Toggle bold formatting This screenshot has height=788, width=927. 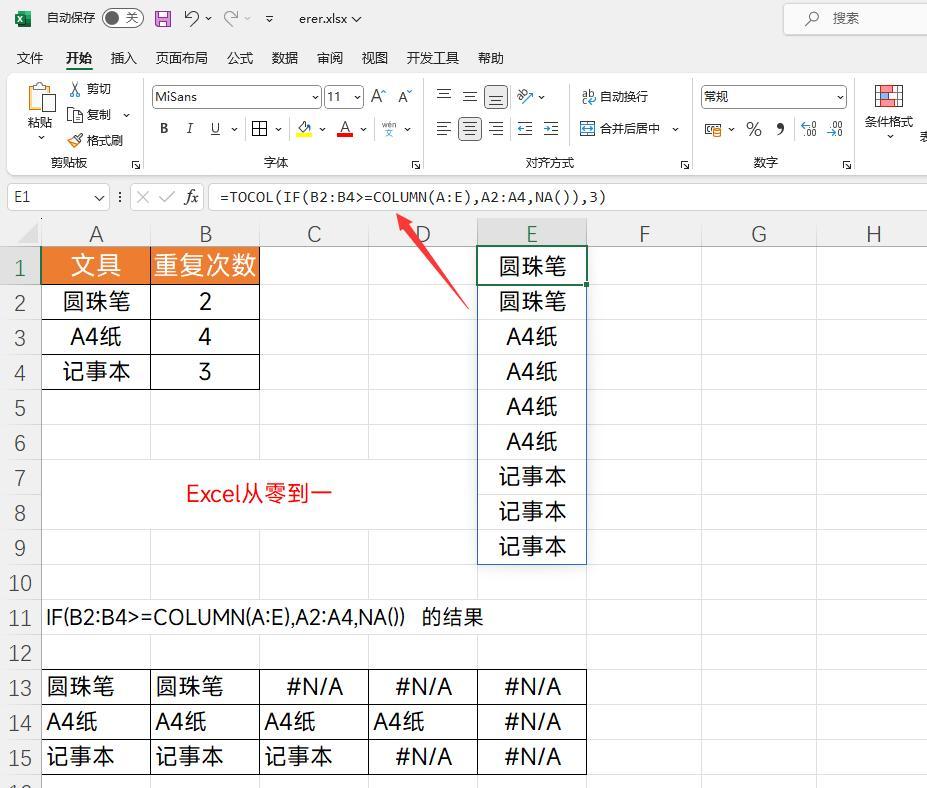[164, 128]
